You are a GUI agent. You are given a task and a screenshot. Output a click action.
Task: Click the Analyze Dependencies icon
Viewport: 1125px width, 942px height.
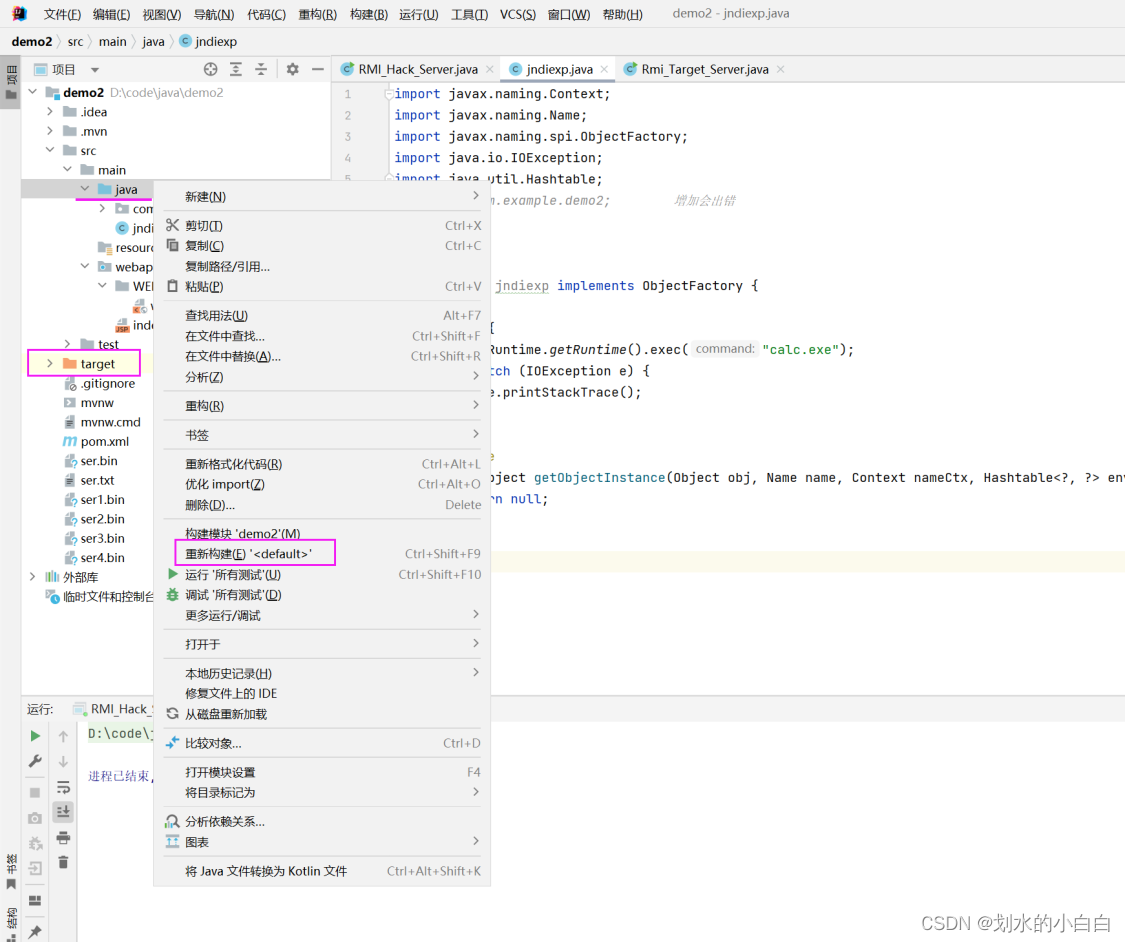(172, 821)
